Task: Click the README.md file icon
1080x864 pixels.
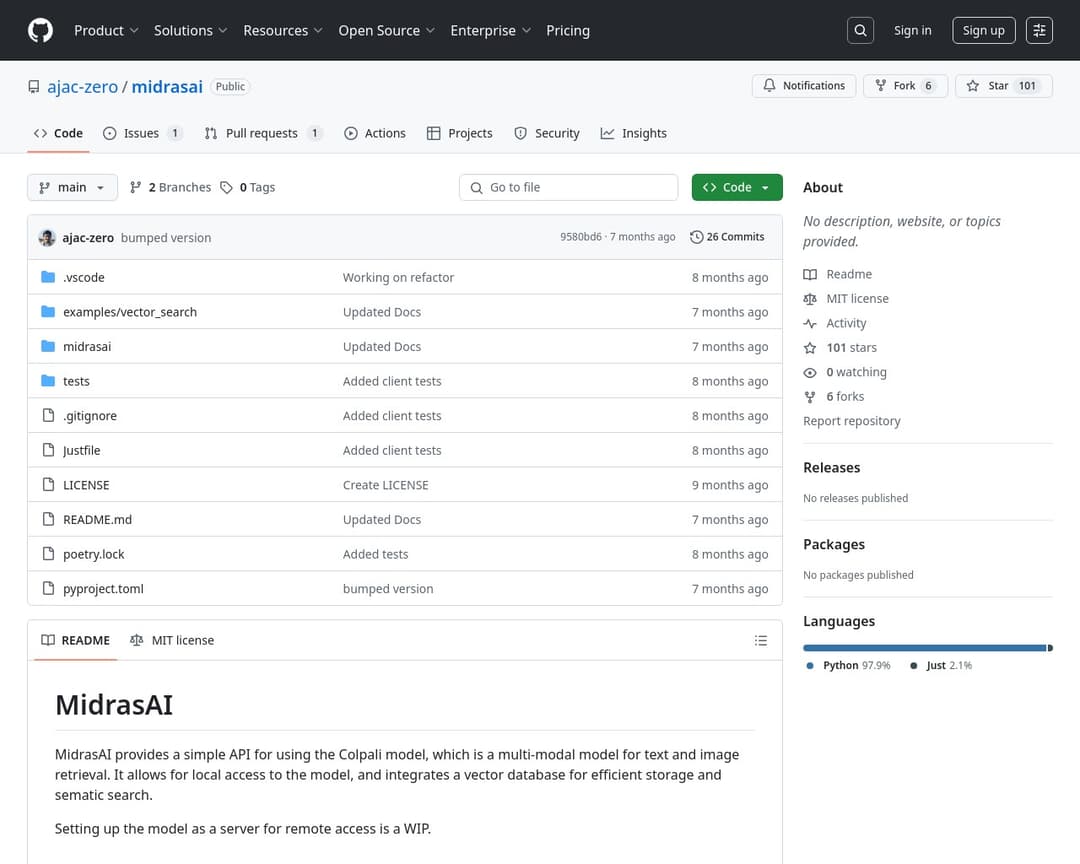Action: [x=48, y=519]
